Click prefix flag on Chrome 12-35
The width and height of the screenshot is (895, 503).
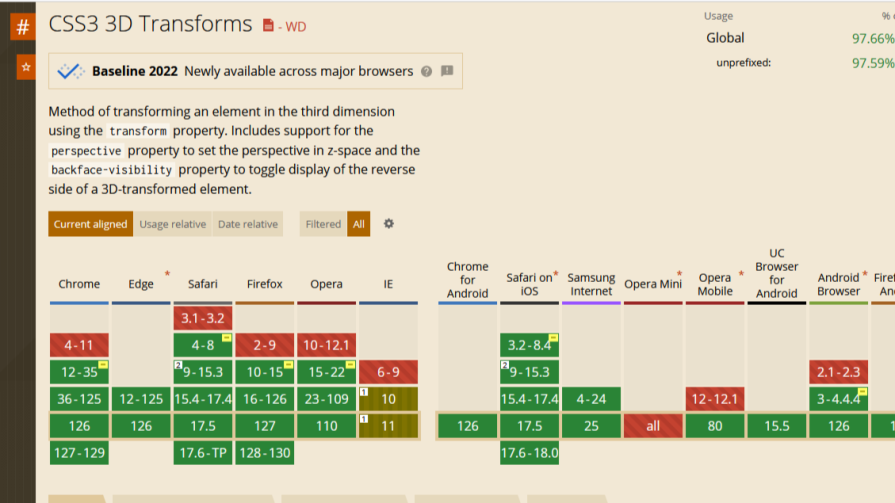103,364
